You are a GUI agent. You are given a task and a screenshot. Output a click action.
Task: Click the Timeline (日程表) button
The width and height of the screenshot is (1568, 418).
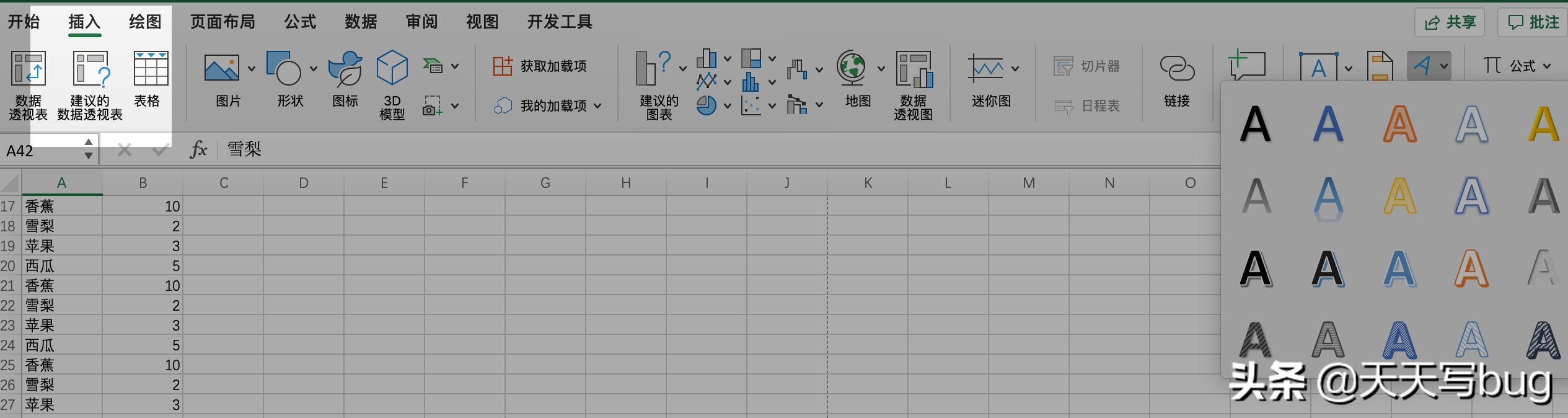(x=1086, y=106)
